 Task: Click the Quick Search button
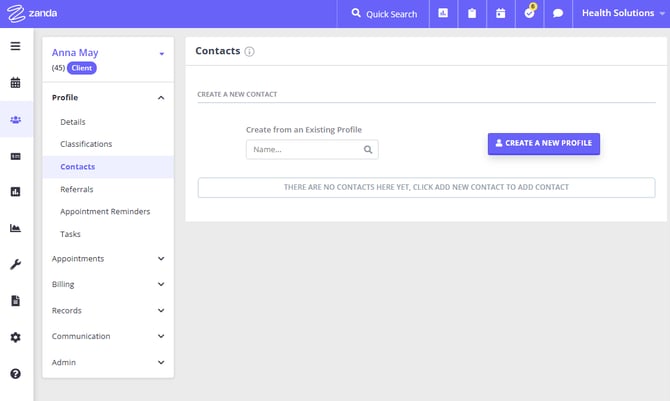(384, 14)
